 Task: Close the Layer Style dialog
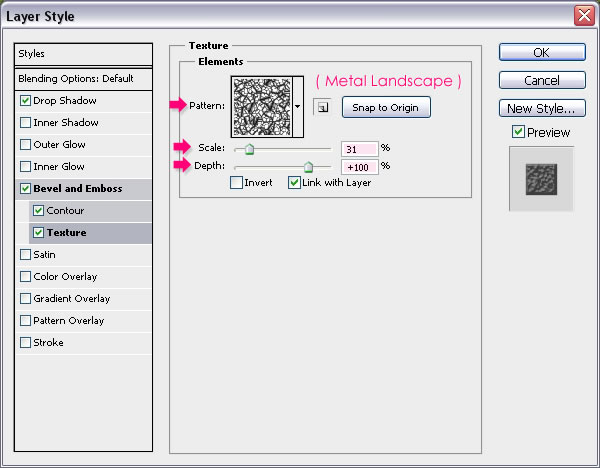(x=584, y=16)
